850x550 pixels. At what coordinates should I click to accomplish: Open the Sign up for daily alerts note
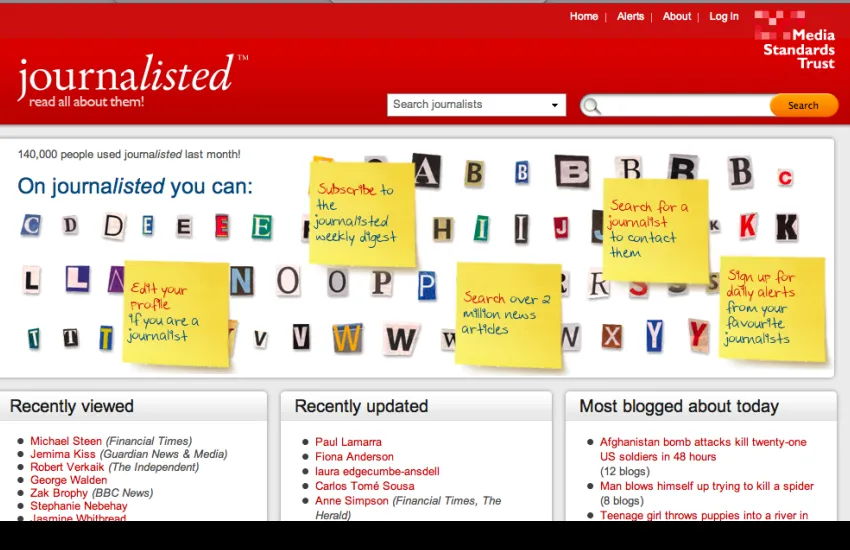tap(772, 309)
